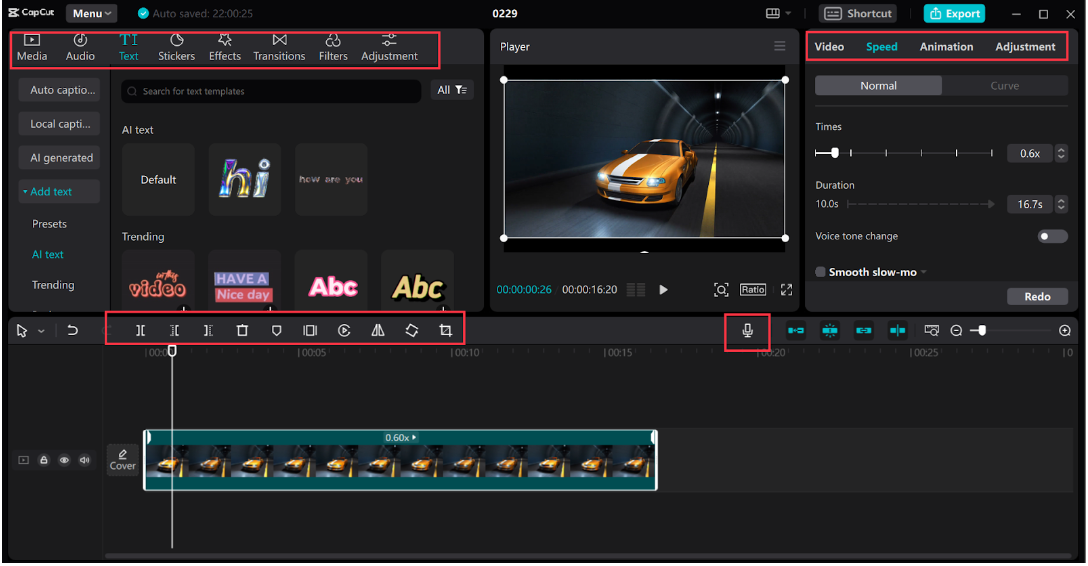Select the Curve speed mode

point(1004,86)
